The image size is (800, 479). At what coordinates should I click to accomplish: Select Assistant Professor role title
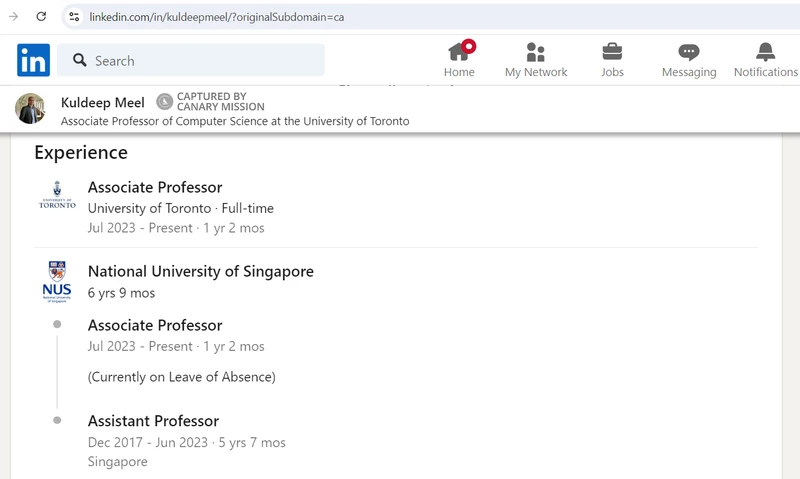tap(153, 421)
